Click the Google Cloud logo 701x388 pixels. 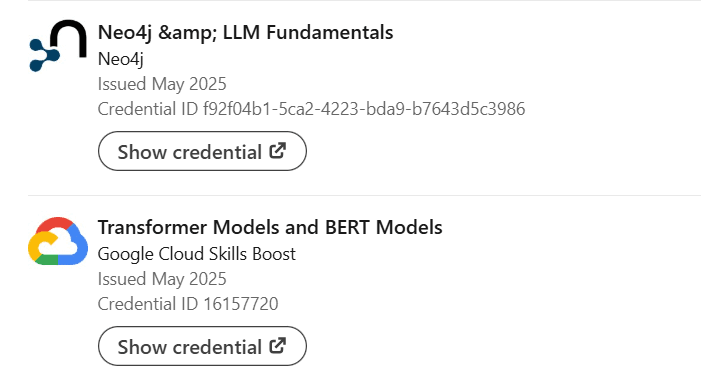(x=58, y=241)
